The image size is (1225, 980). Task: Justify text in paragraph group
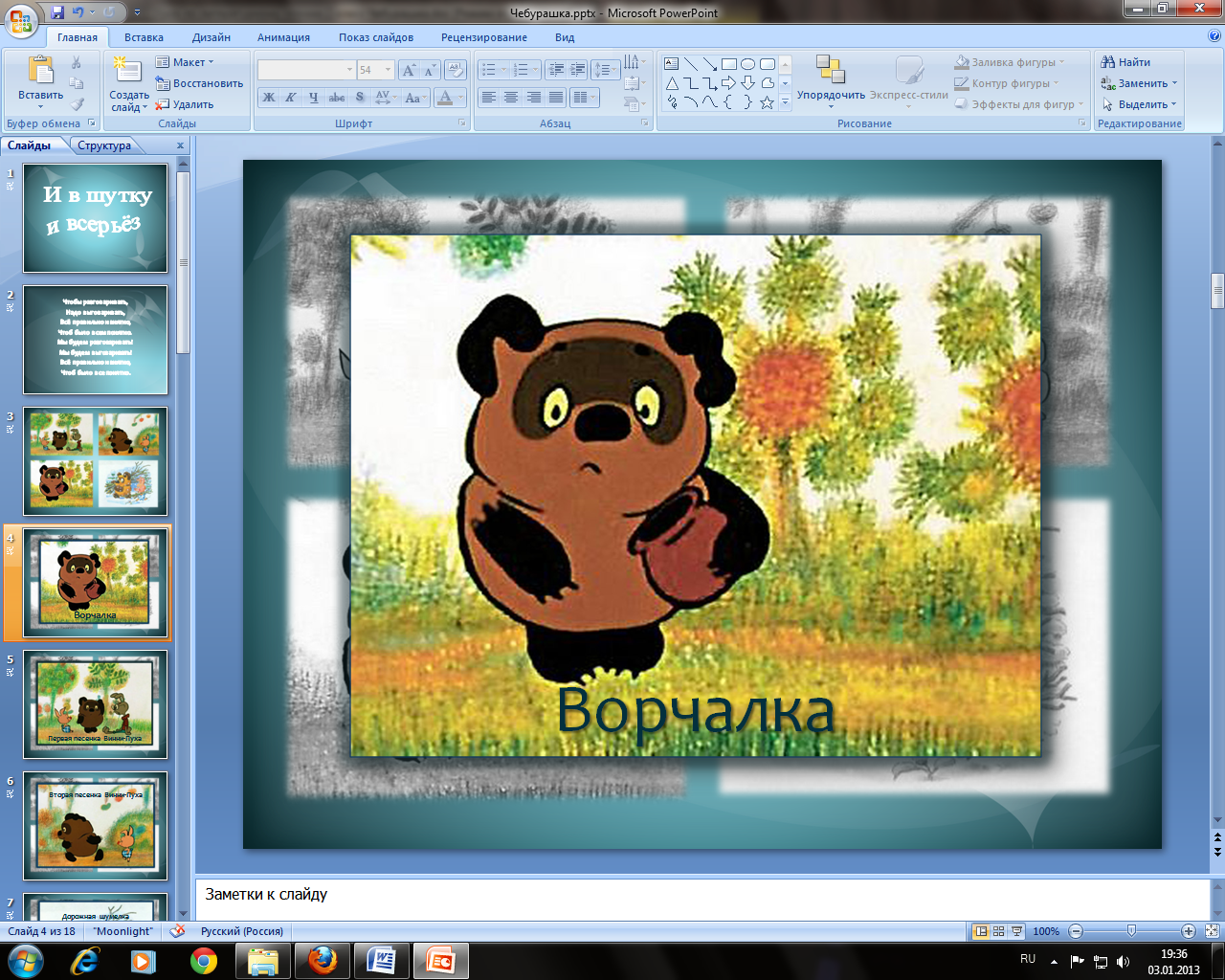(555, 98)
